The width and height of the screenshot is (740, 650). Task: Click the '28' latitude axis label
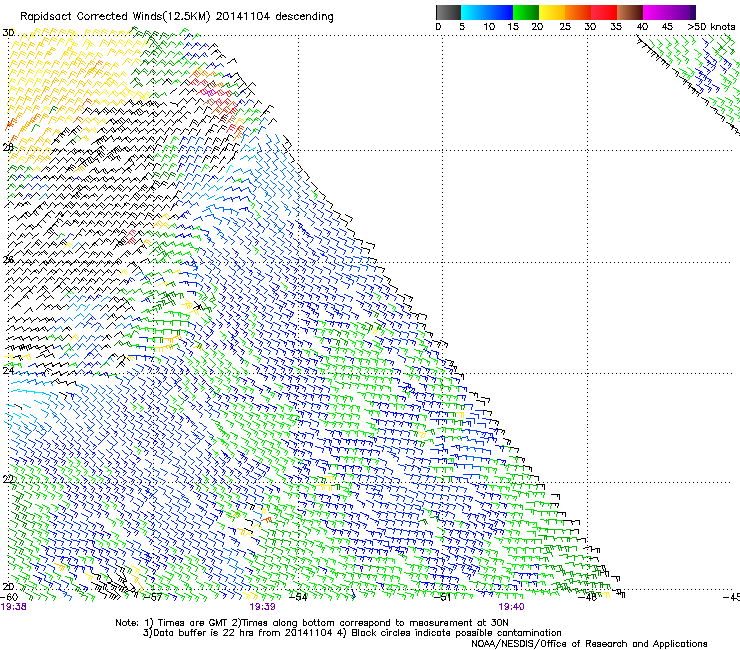8,147
